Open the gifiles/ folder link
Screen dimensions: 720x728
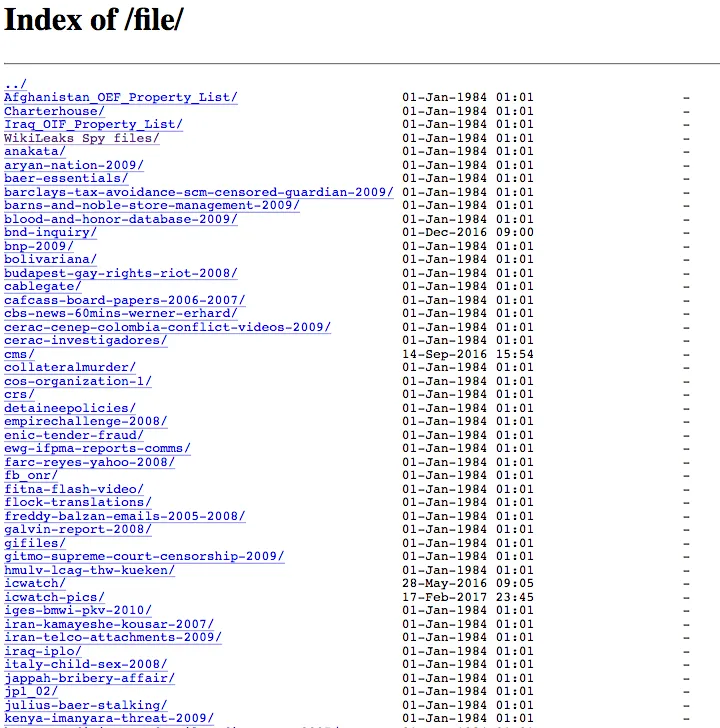tap(35, 542)
